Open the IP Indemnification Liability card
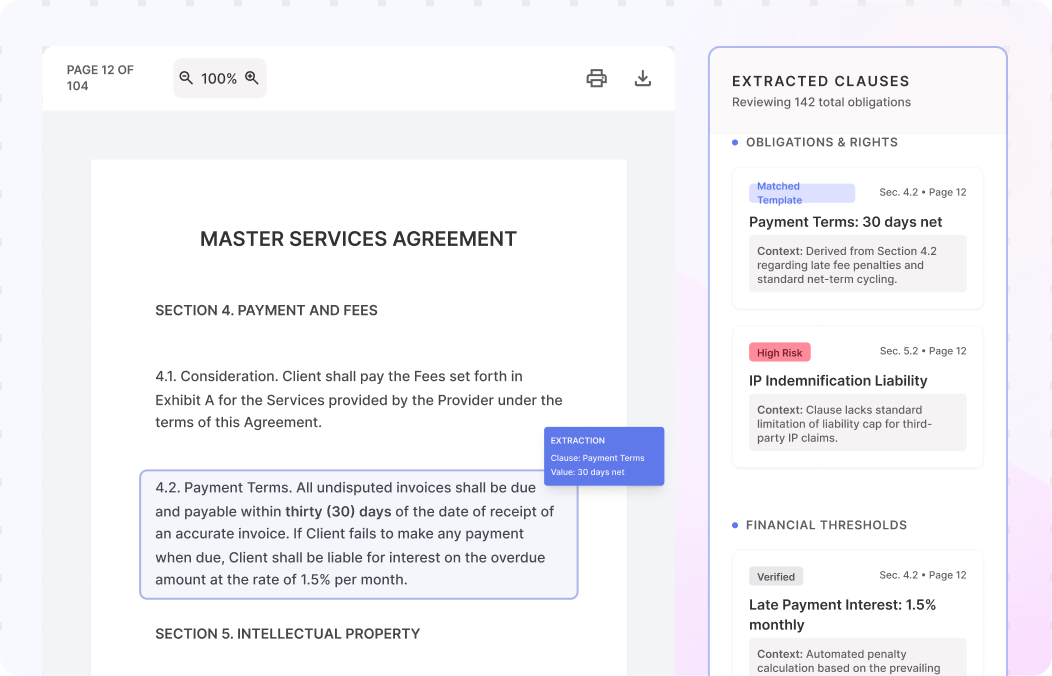Screen dimensions: 1052x676 click(857, 397)
